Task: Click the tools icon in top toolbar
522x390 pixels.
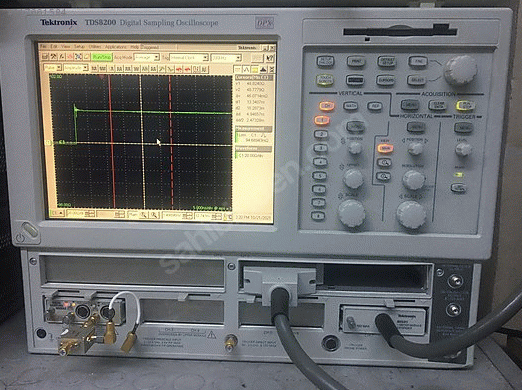Action: point(53,57)
